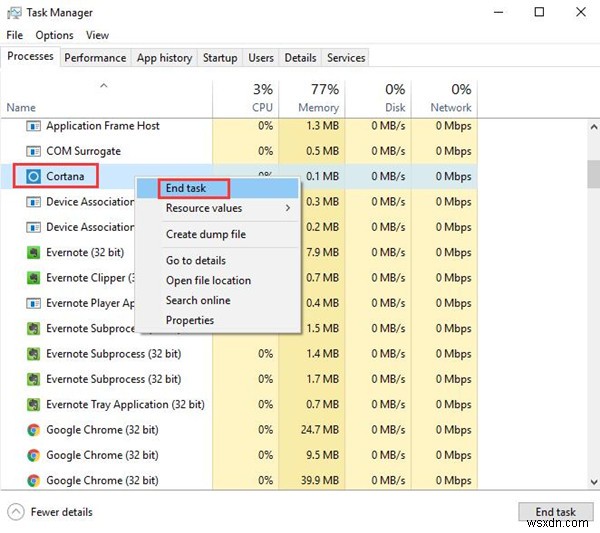Screen dimensions: 600x533
Task: Sort by the CPU column header
Action: click(246, 97)
